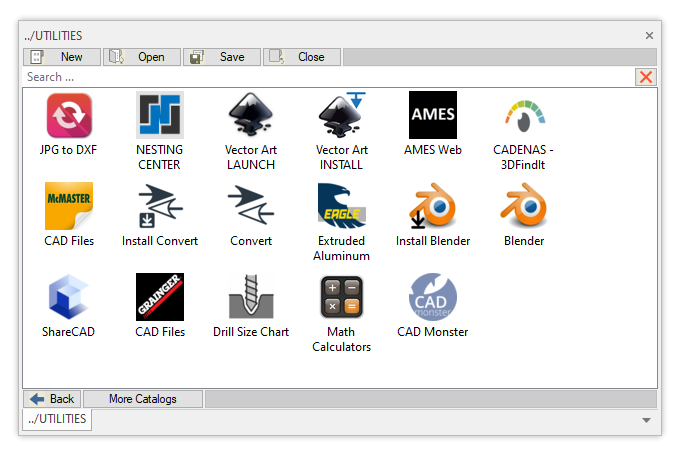Open Math Calculators utility
The width and height of the screenshot is (679, 451).
click(341, 297)
